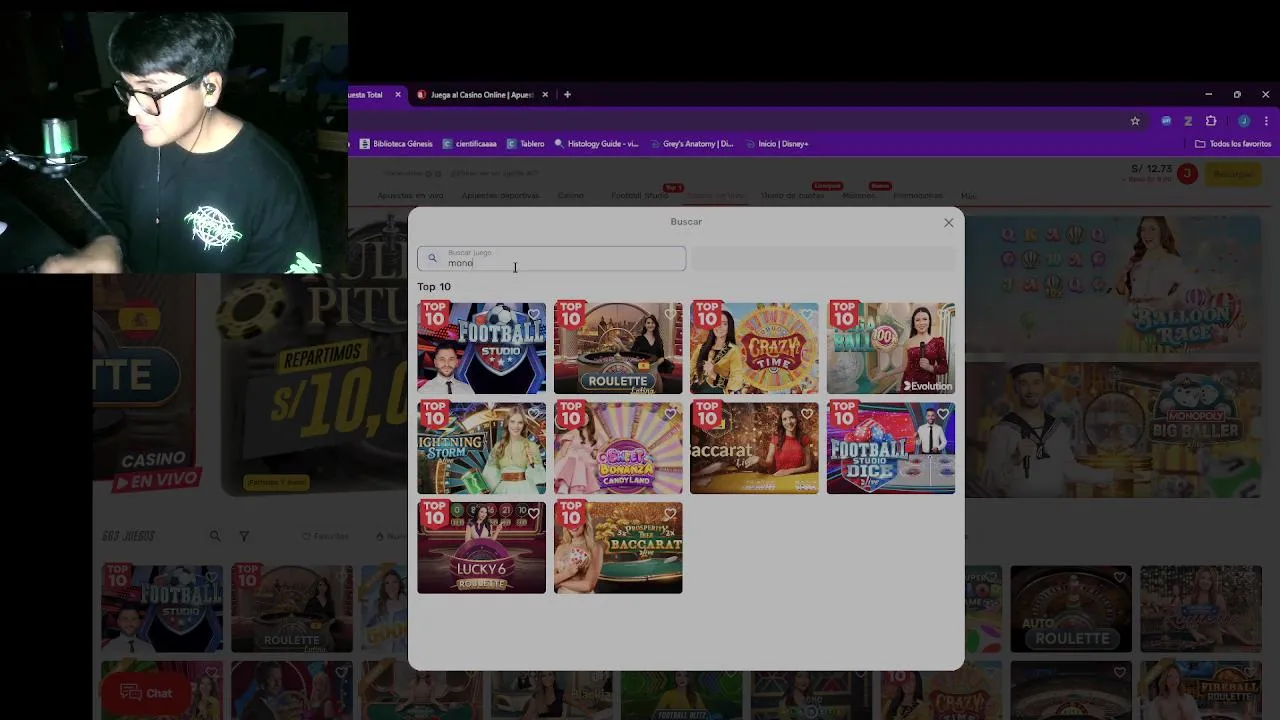Click the blue round extension icon
1280x720 pixels.
(x=1166, y=121)
